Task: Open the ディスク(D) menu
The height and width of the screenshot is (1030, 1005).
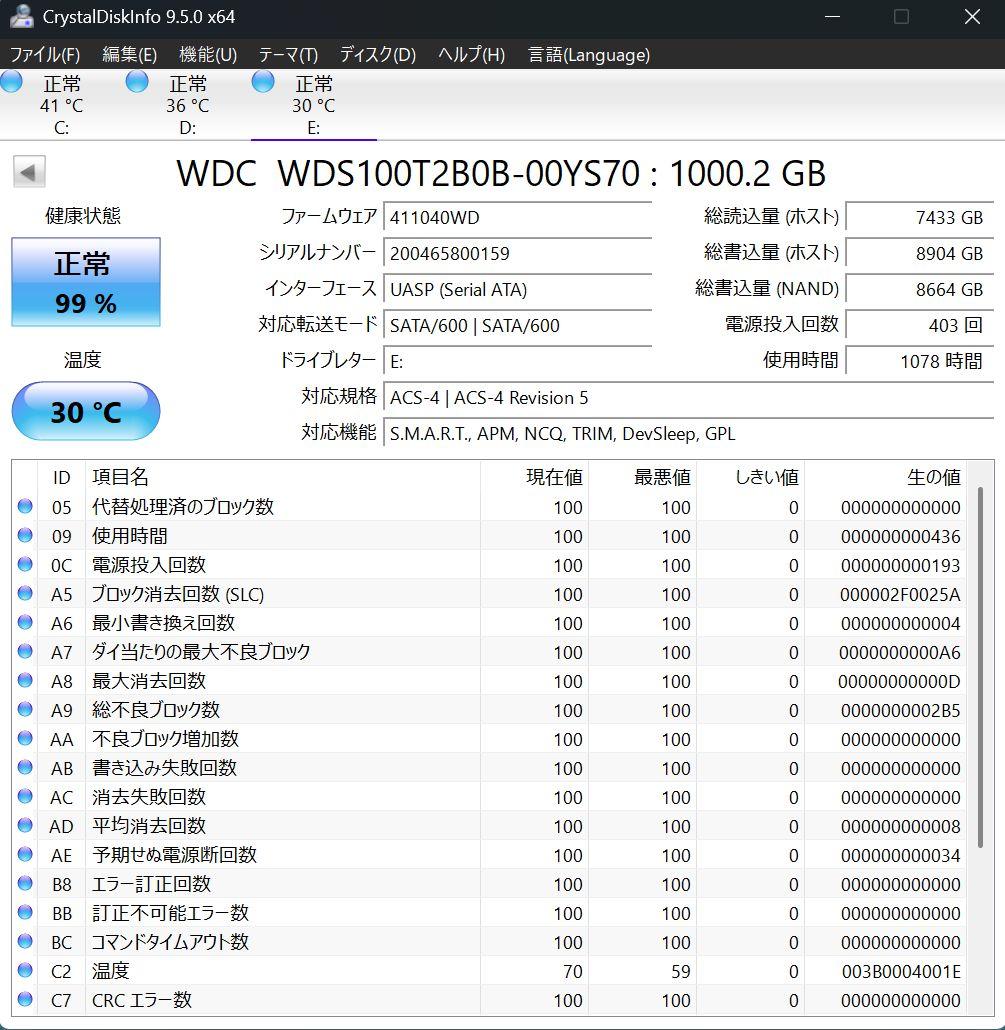Action: click(x=376, y=55)
